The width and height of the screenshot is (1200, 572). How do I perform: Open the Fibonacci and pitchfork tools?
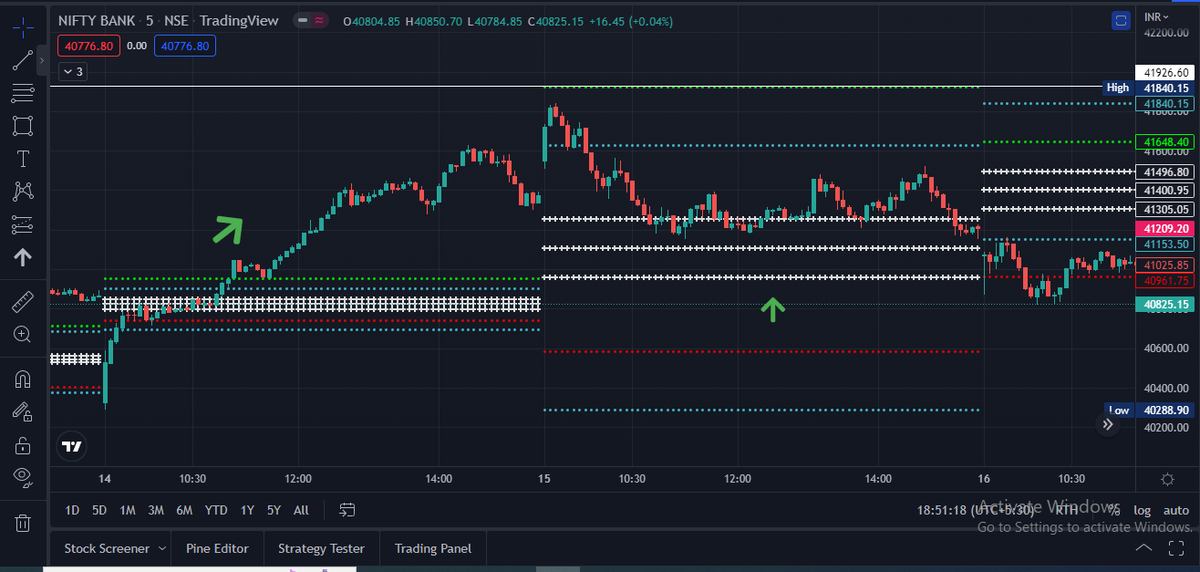[22, 93]
